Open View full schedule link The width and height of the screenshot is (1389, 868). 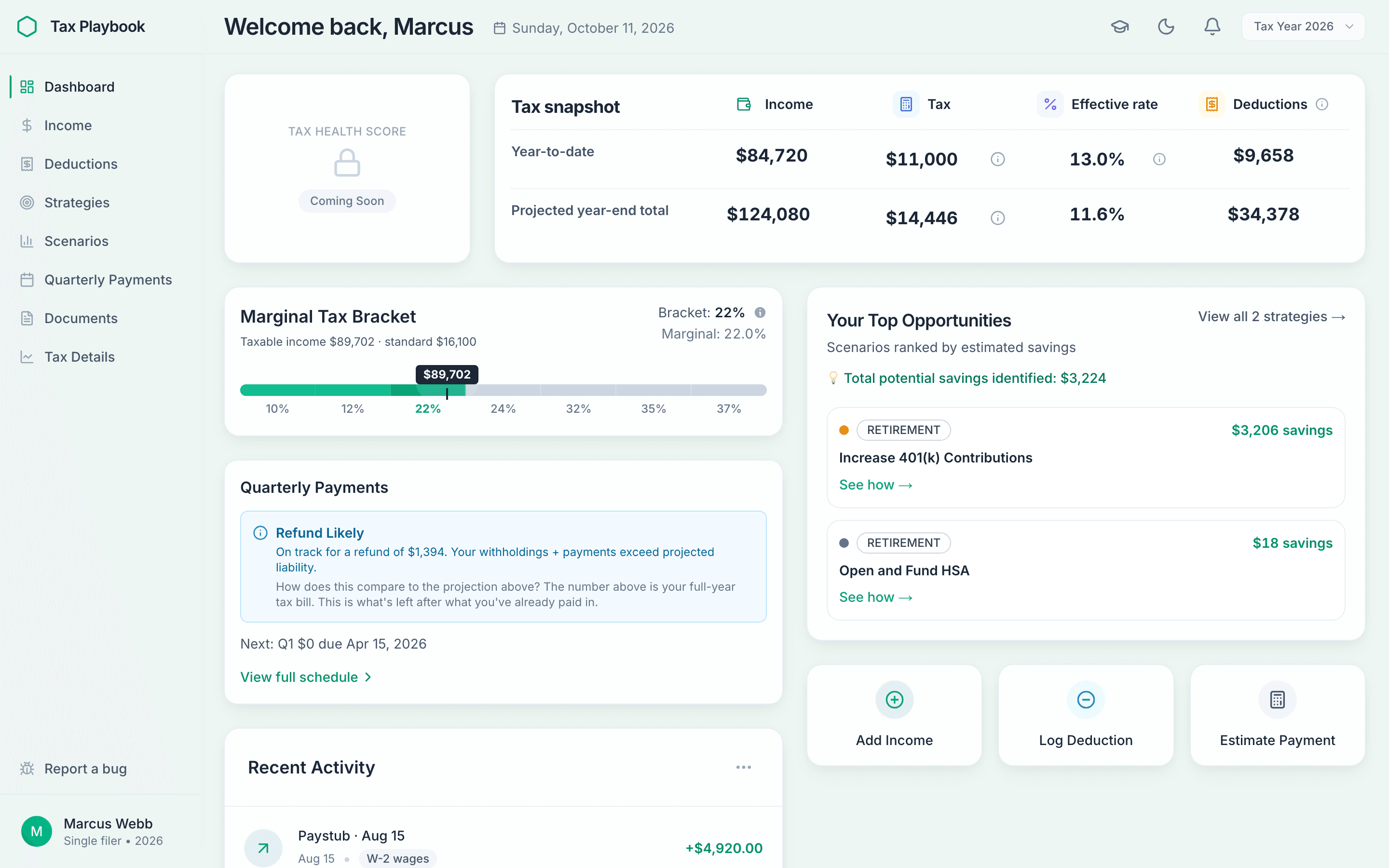[x=306, y=677]
